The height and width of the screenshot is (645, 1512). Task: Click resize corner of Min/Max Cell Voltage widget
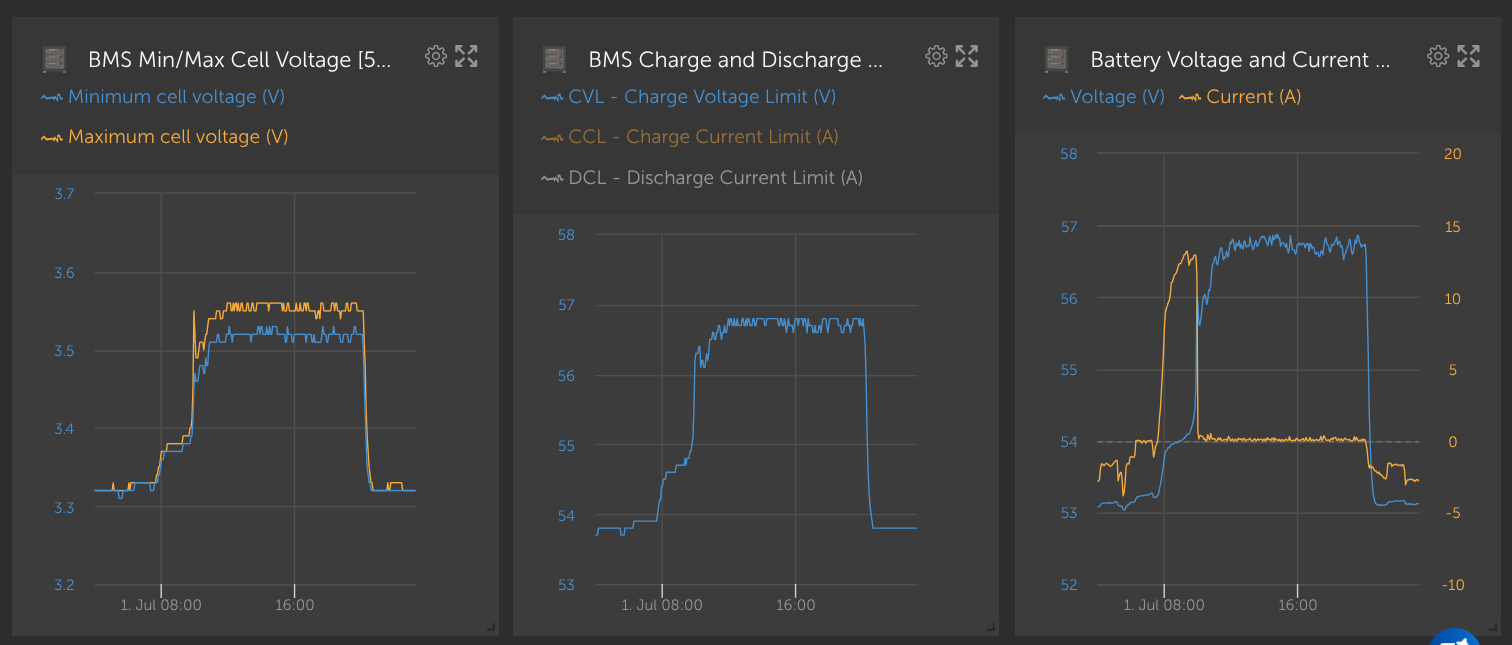pos(490,627)
